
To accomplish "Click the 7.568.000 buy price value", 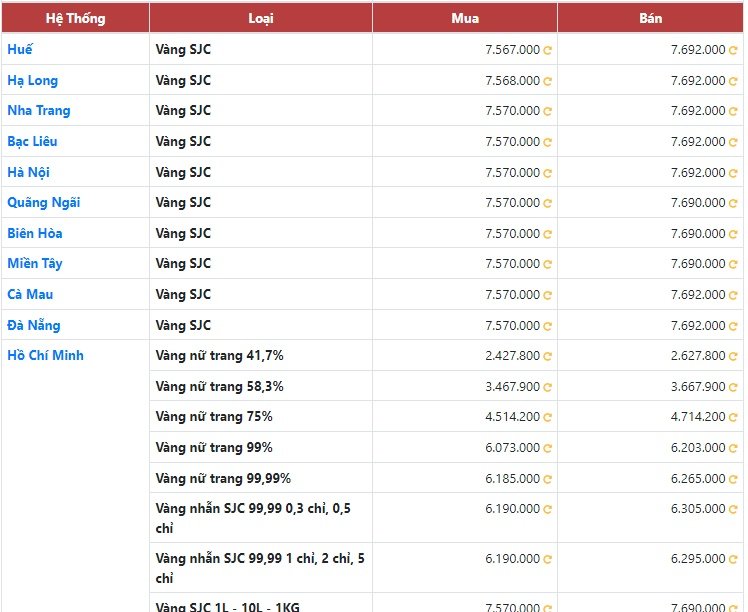I will (512, 81).
